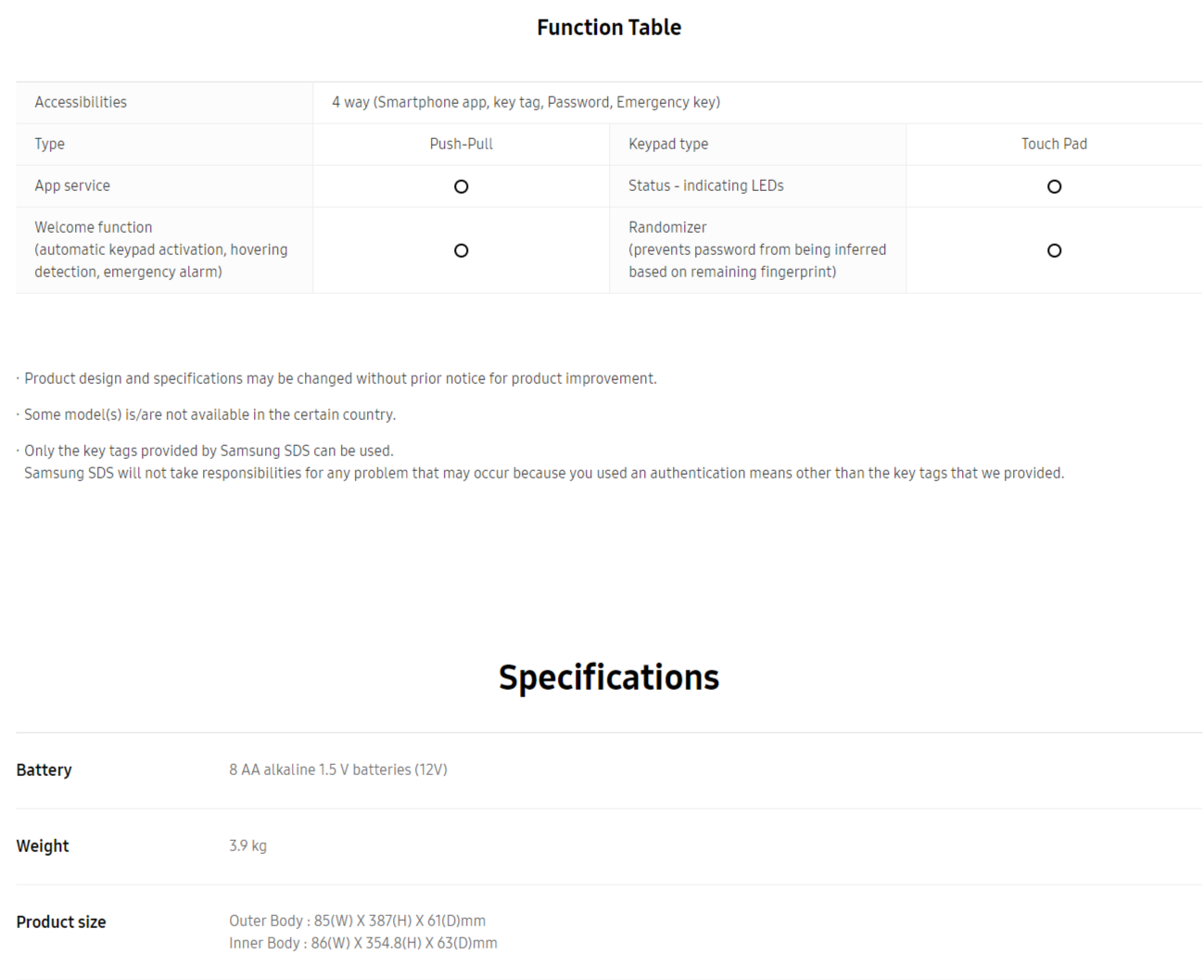The image size is (1204, 980).
Task: Click the circle mark for Randomizer
Action: [1054, 250]
